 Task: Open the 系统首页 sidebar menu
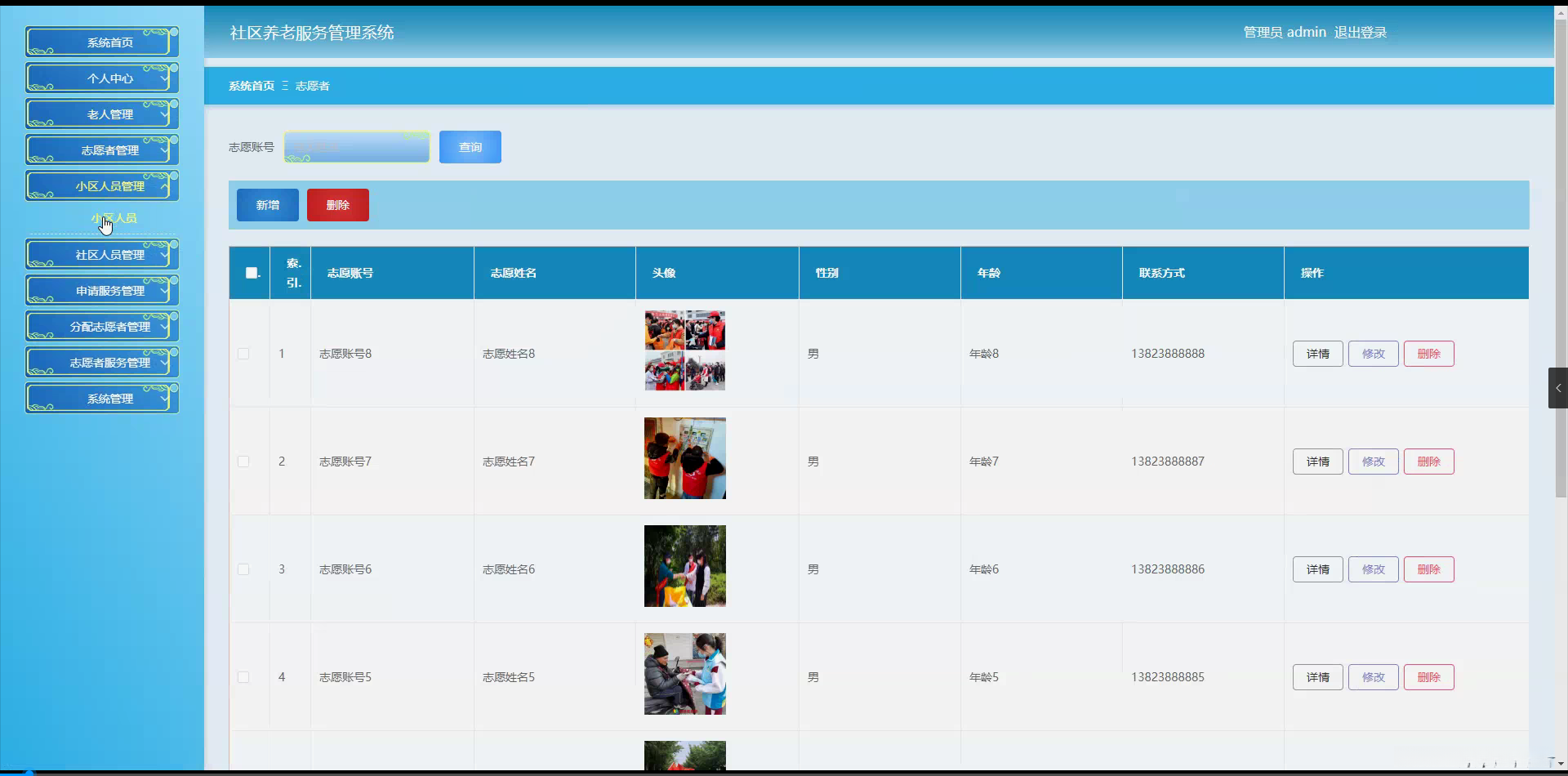[x=102, y=42]
